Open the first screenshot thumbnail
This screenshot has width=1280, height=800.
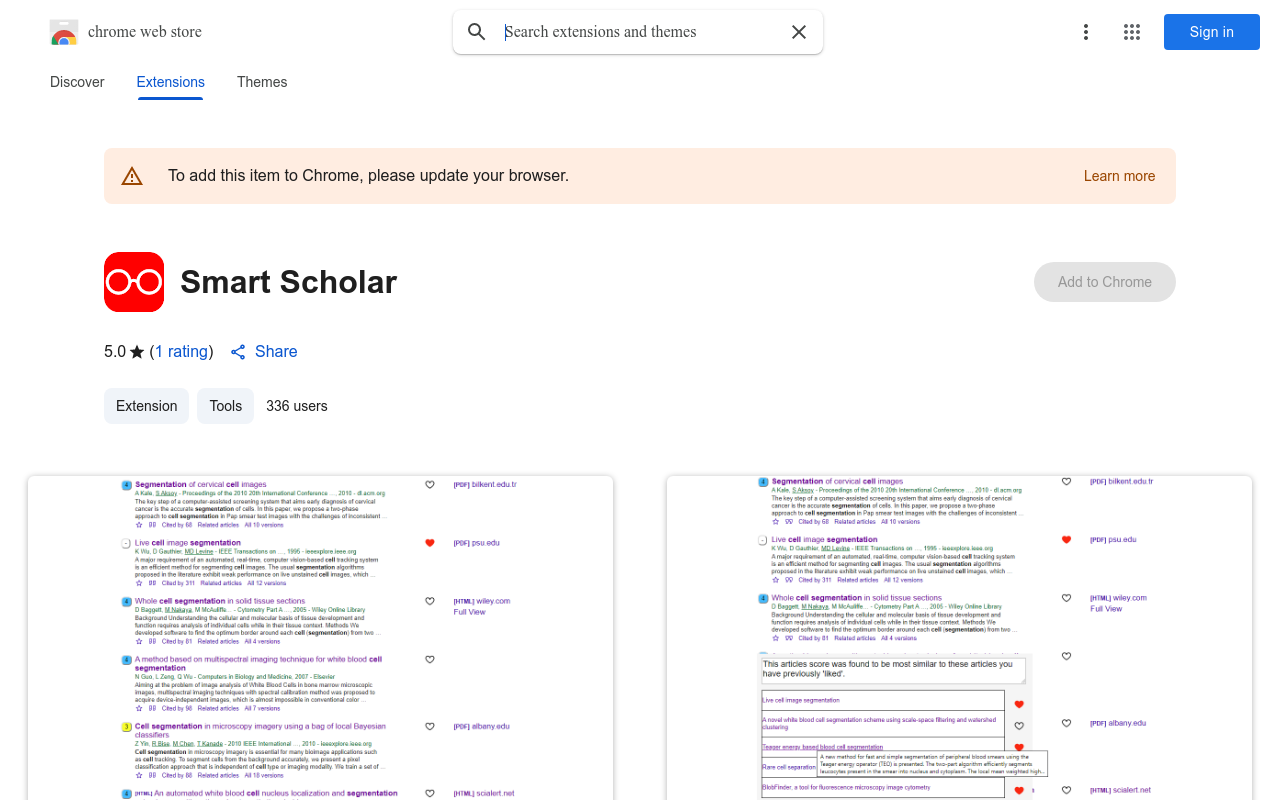(x=320, y=638)
